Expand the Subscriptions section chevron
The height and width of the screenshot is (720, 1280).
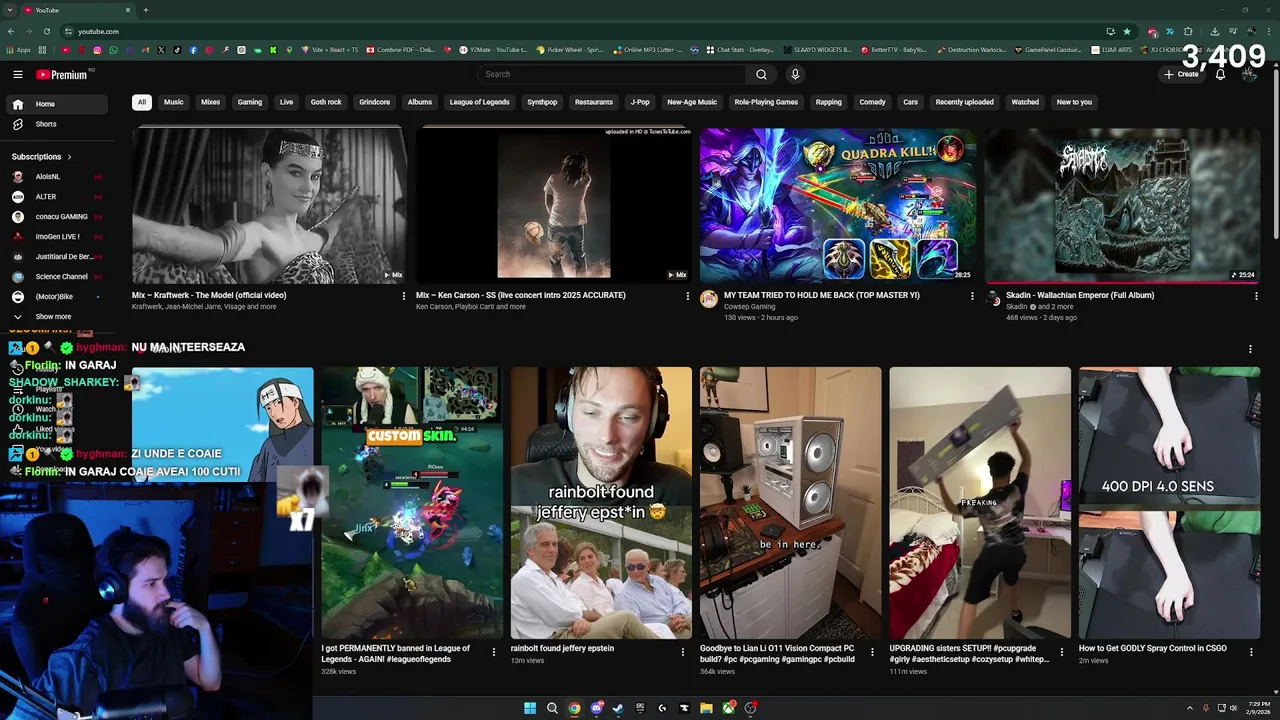tap(69, 157)
